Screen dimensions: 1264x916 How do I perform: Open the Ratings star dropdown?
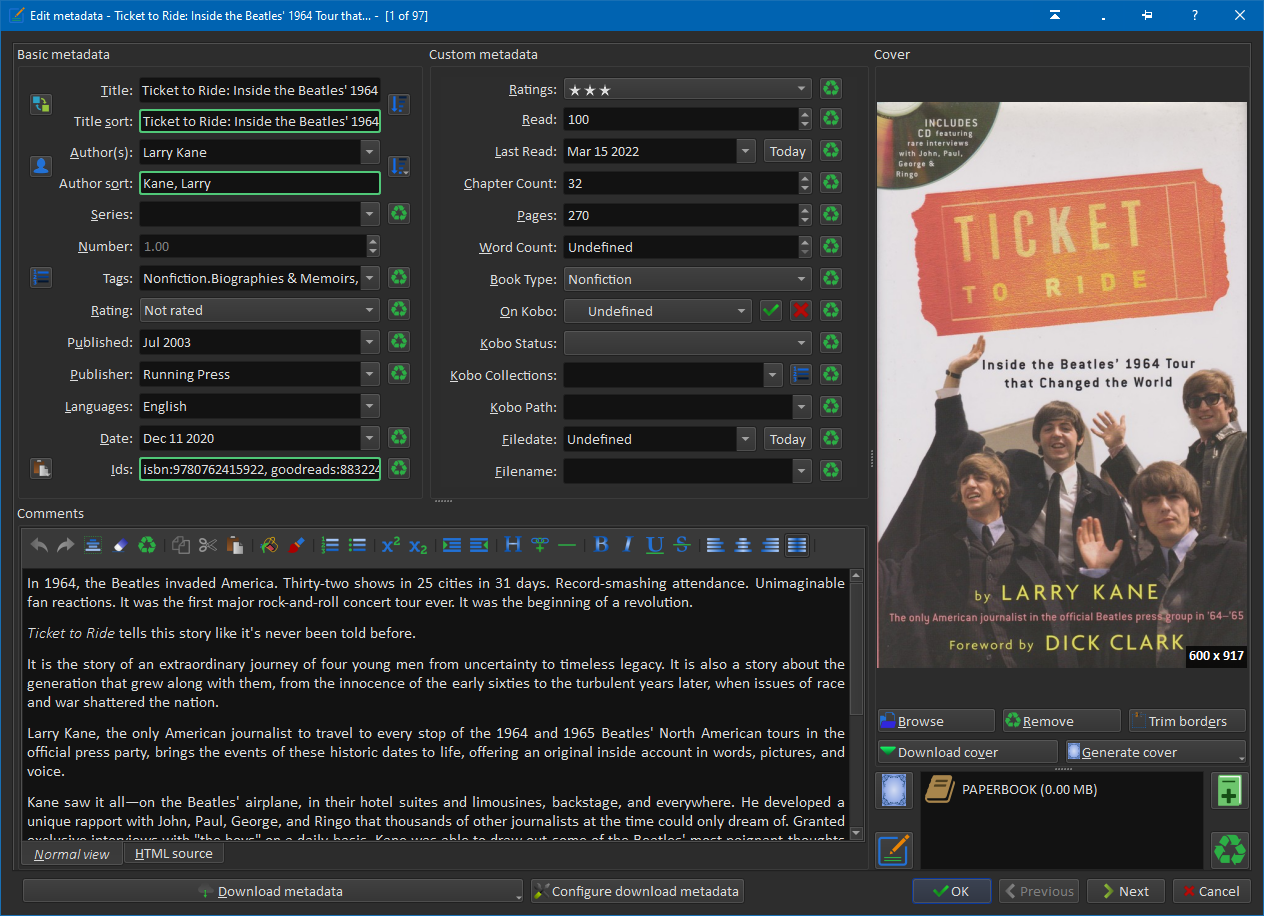click(x=801, y=89)
